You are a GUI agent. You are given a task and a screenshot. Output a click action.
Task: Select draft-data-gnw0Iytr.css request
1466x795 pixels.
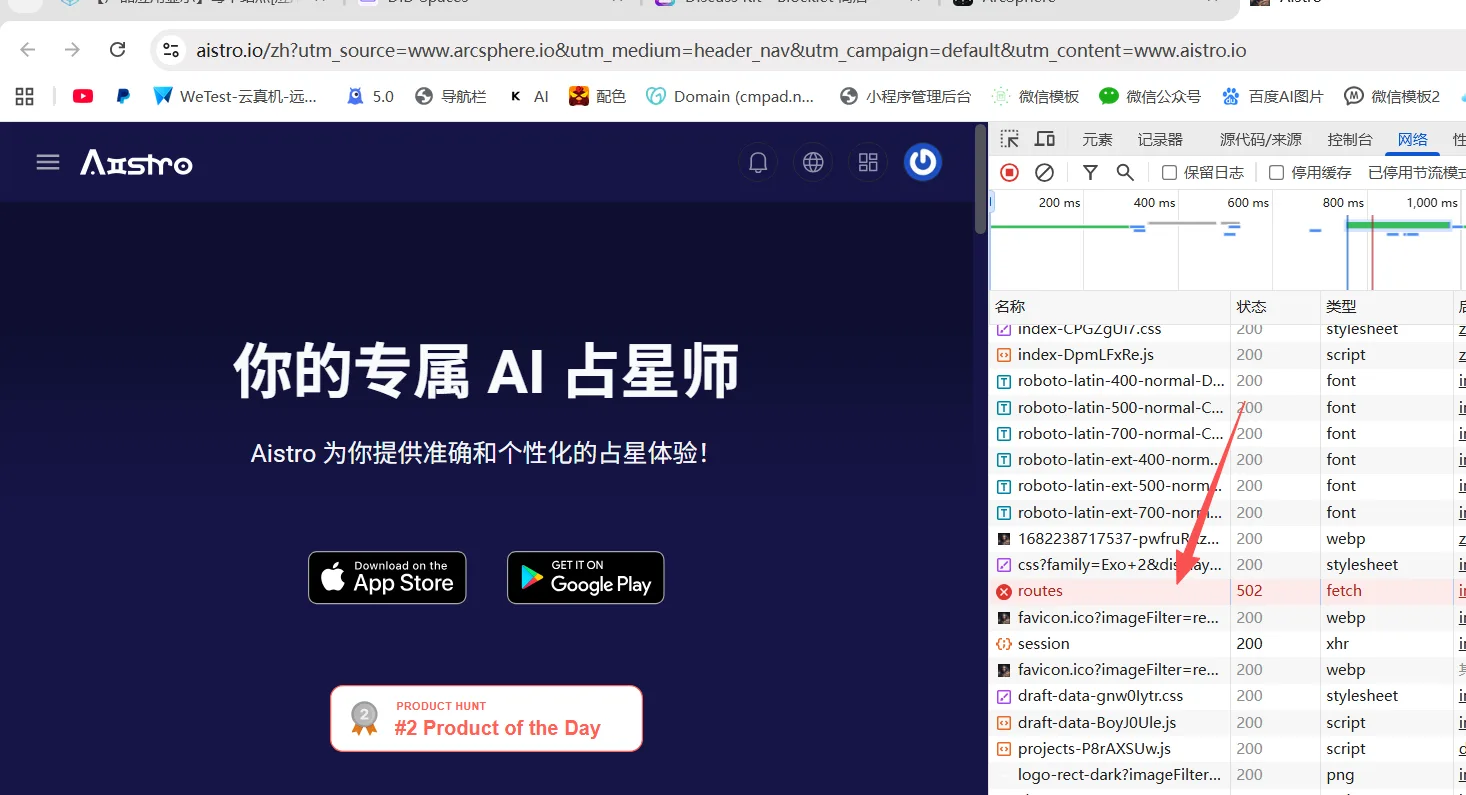click(1228, 695)
